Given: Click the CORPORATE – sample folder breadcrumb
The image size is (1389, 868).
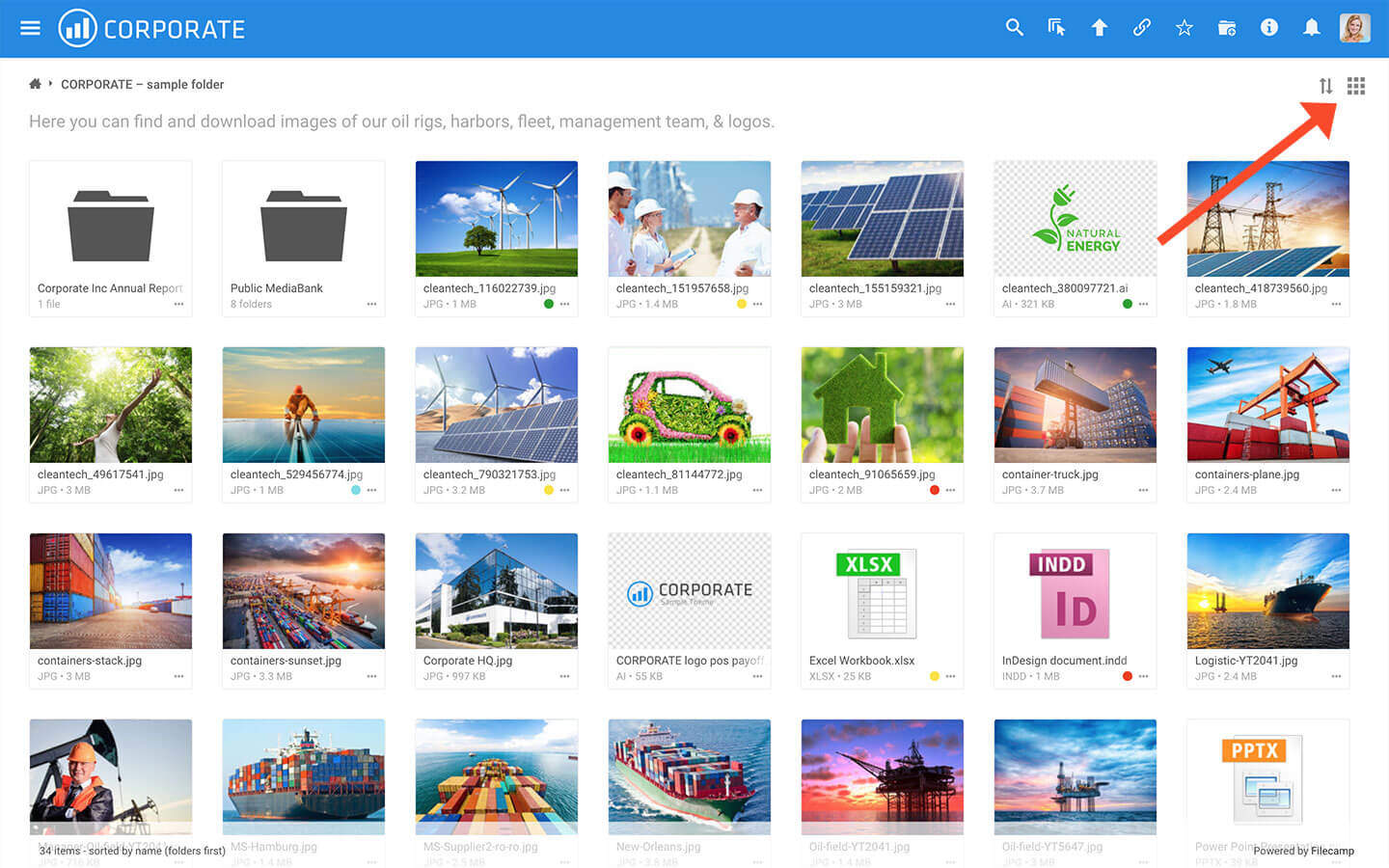Looking at the screenshot, I should pos(142,85).
